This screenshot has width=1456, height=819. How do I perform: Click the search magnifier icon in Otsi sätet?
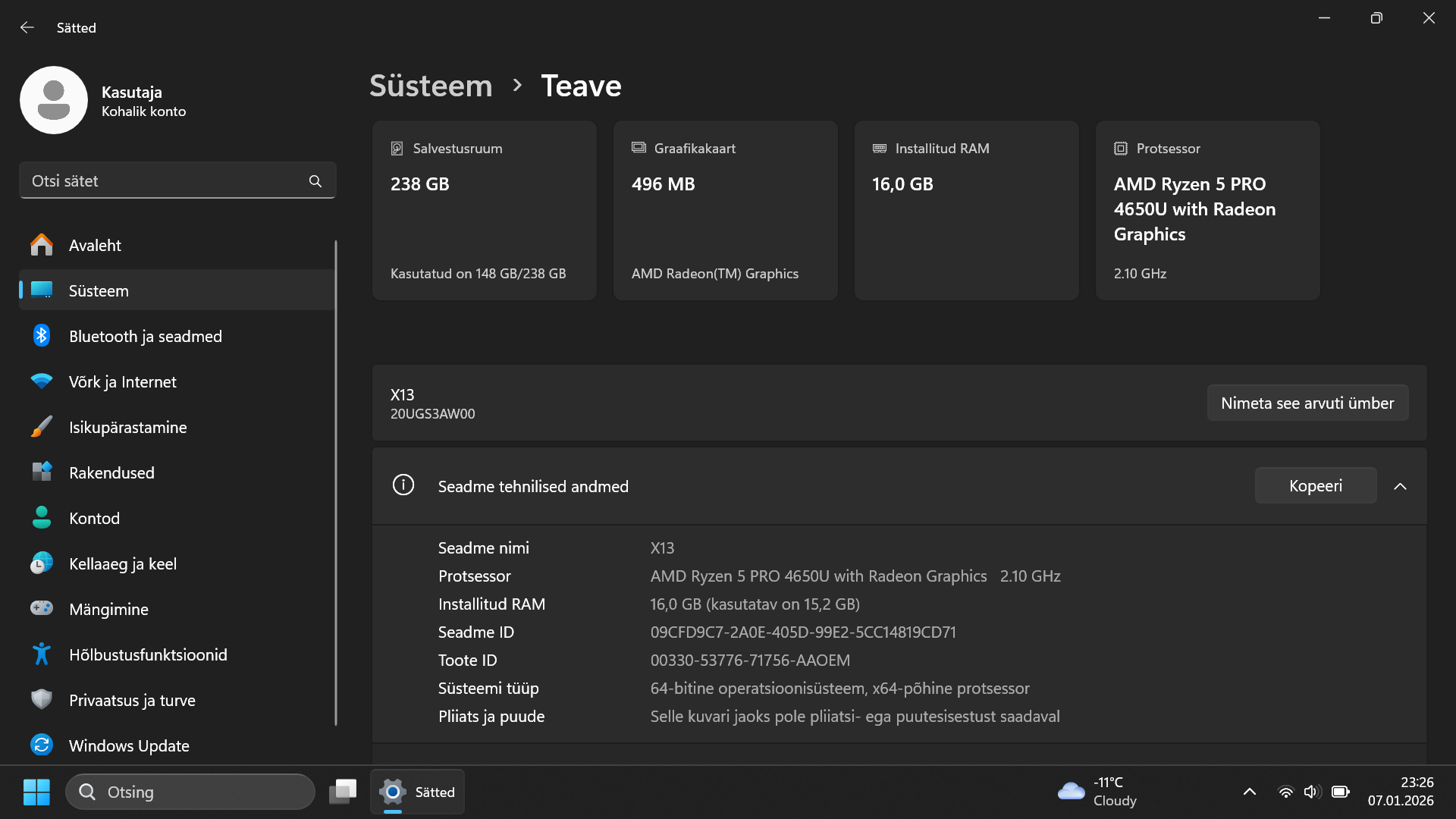315,181
